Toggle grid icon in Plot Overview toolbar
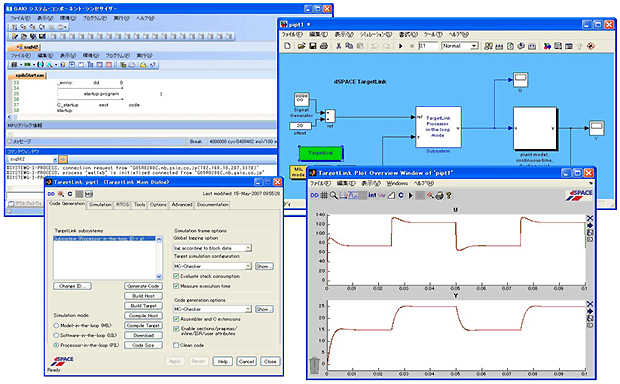620x384 pixels. click(324, 195)
